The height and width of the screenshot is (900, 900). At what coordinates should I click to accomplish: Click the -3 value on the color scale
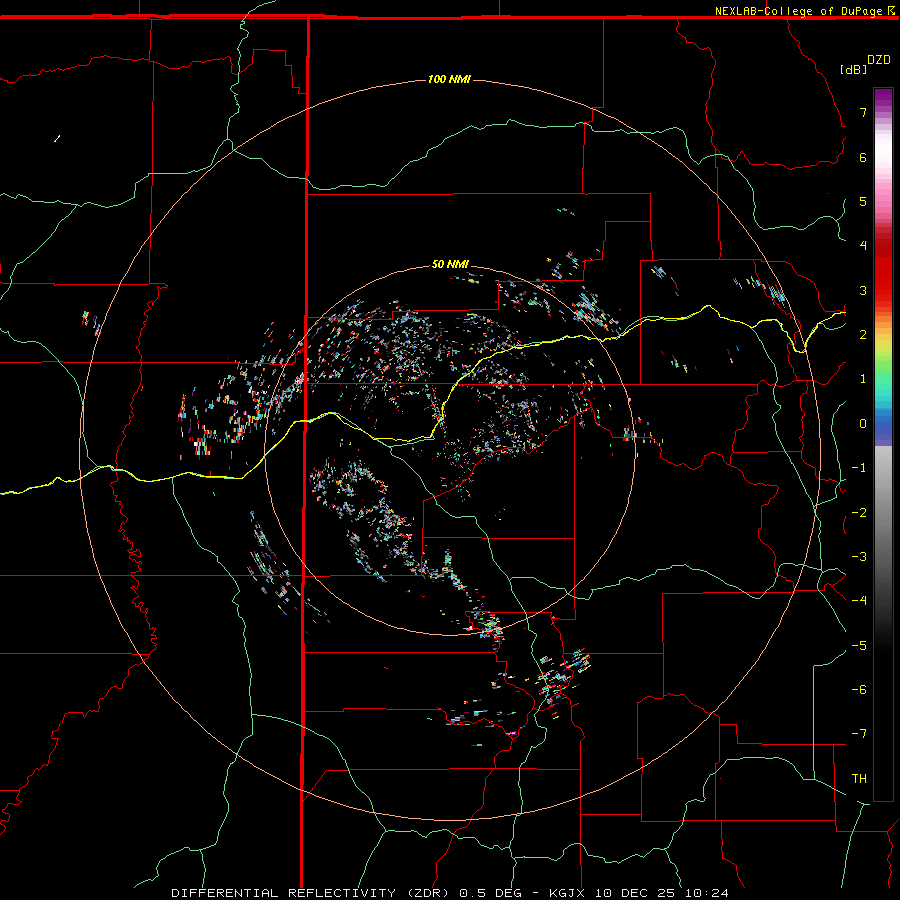(x=859, y=557)
